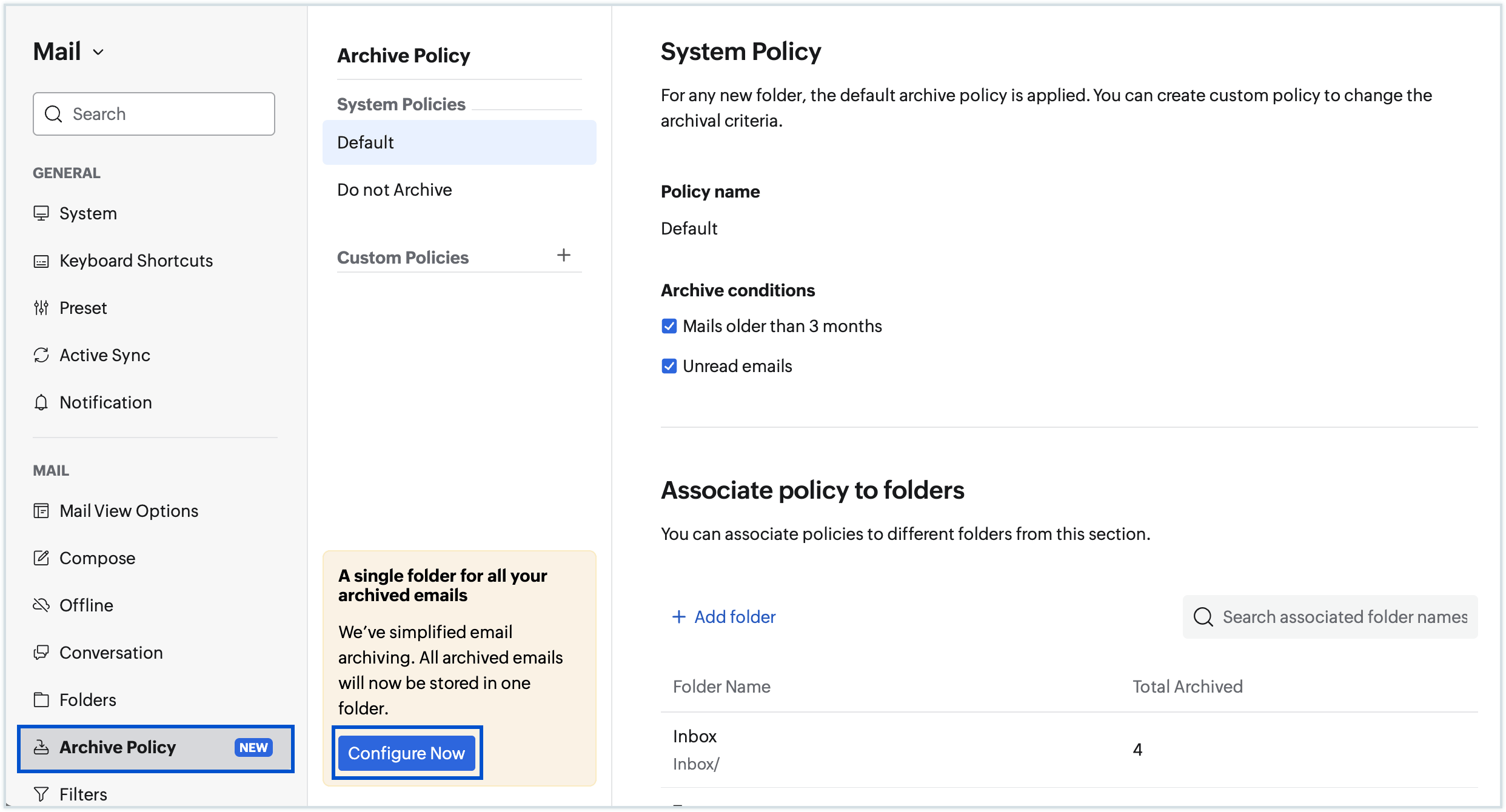Click the magnifier icon in settings search
The width and height of the screenshot is (1506, 812).
click(54, 114)
